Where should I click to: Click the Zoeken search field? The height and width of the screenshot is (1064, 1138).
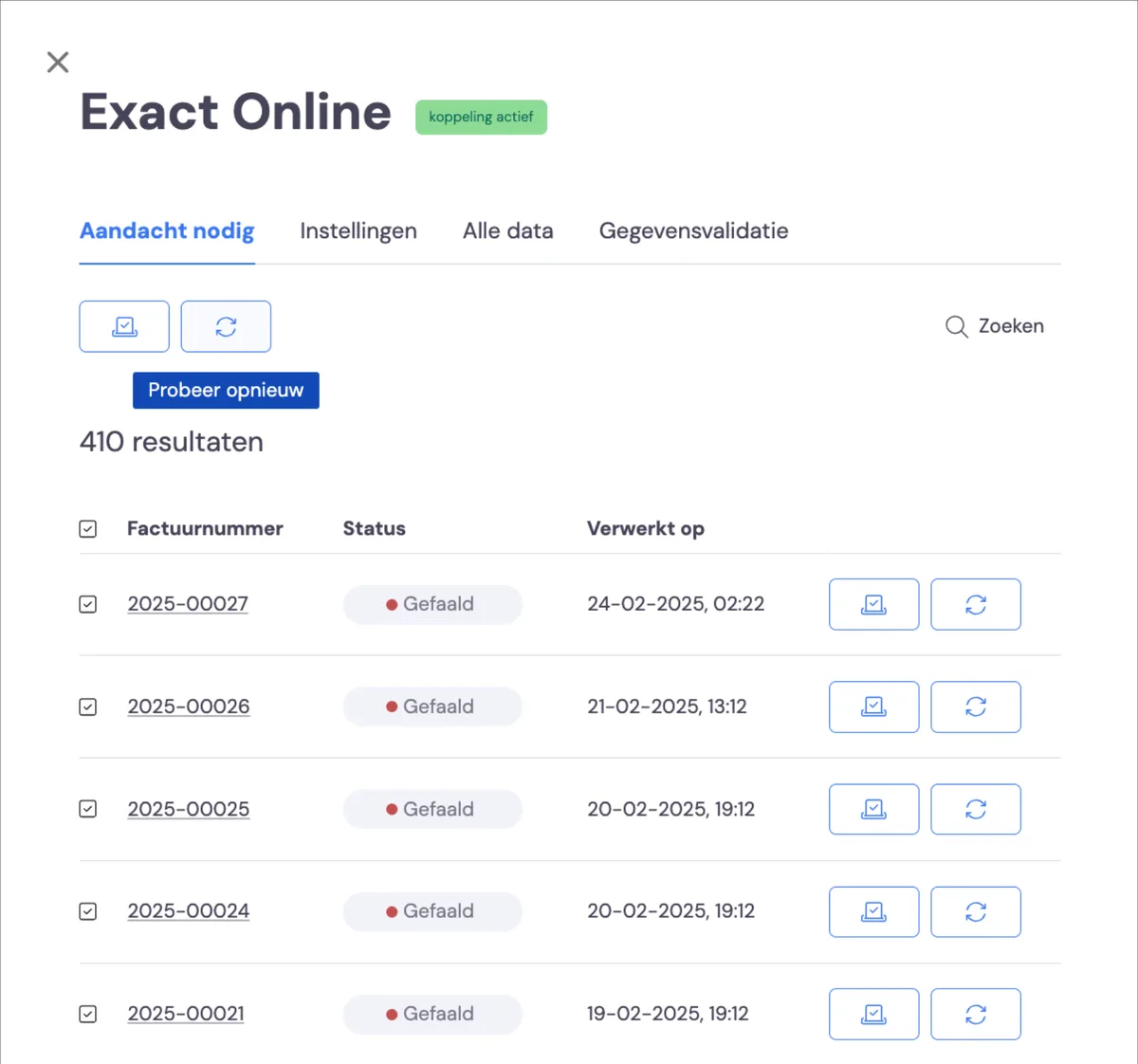(x=995, y=326)
